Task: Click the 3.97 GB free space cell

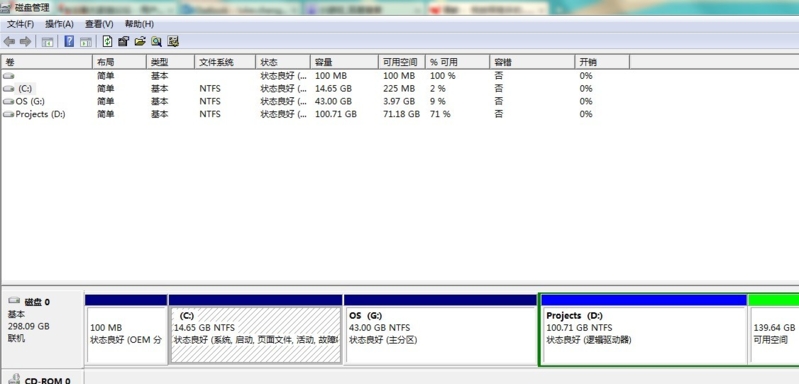Action: coord(399,101)
